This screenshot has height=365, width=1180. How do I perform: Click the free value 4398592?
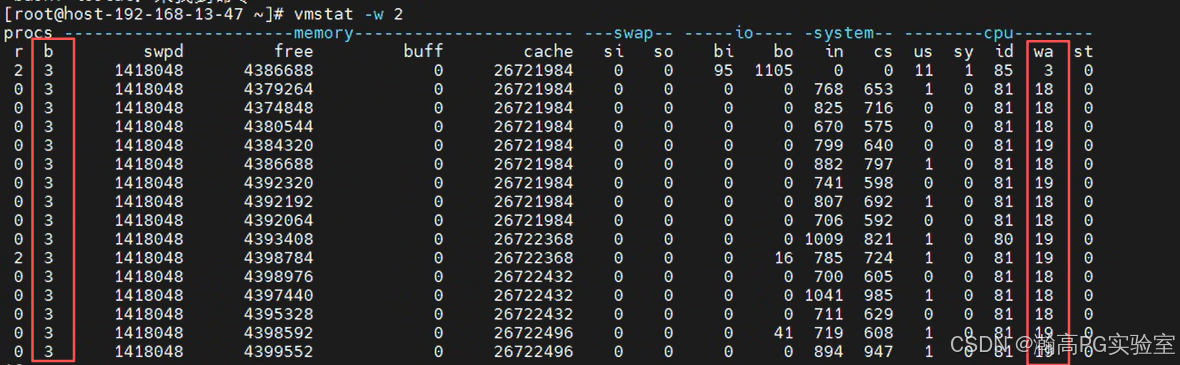coord(278,333)
